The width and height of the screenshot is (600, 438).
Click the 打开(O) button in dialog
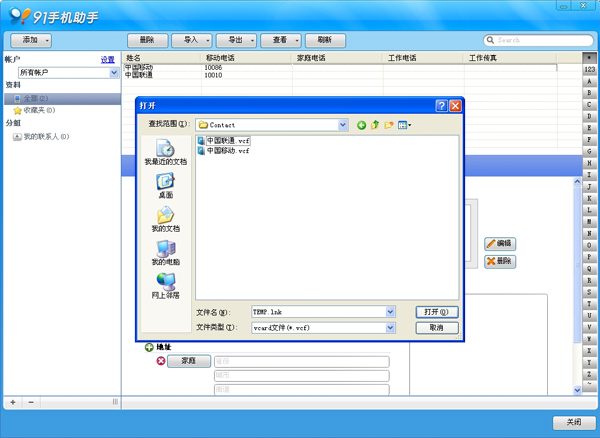[437, 312]
